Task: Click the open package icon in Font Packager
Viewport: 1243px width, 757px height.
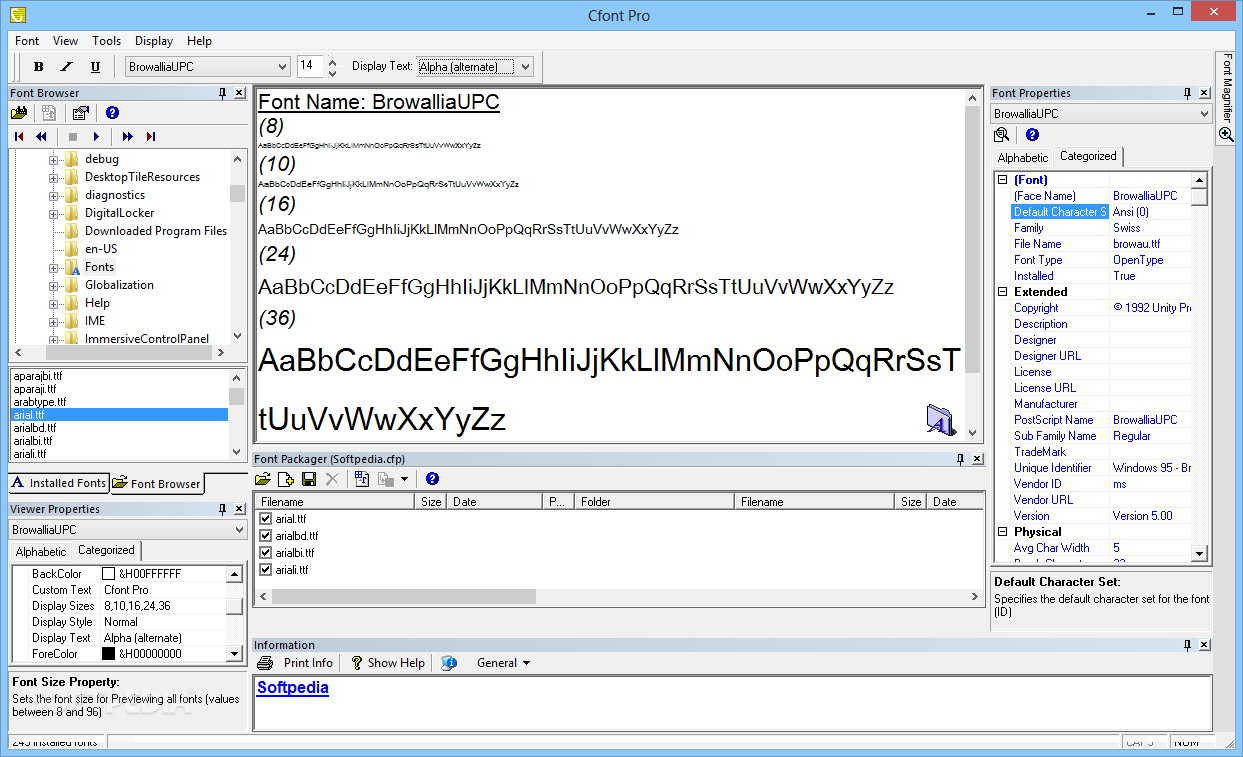Action: click(x=263, y=479)
